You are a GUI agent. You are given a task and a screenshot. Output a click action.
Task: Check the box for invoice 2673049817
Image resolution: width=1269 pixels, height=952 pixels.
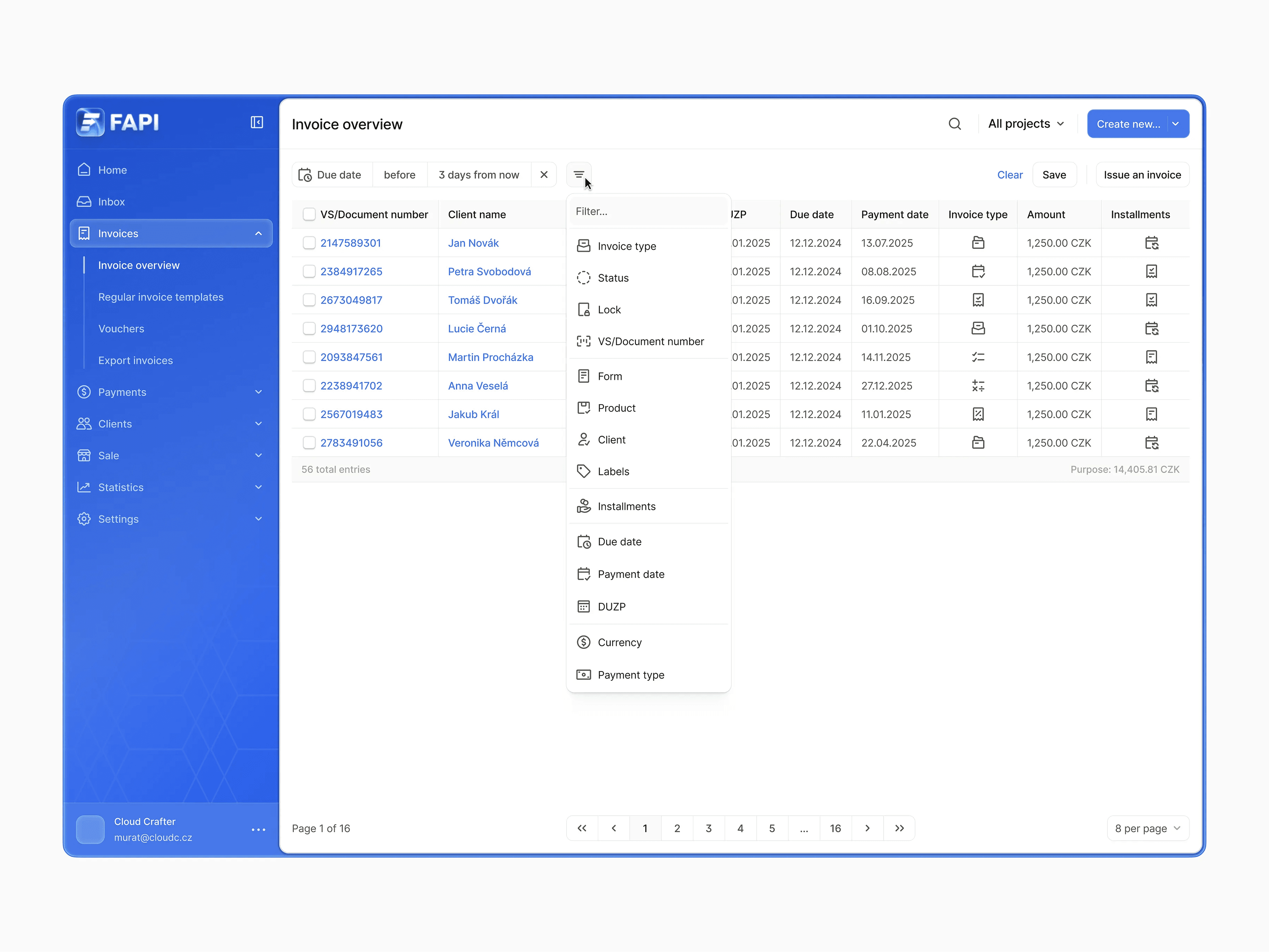(309, 299)
